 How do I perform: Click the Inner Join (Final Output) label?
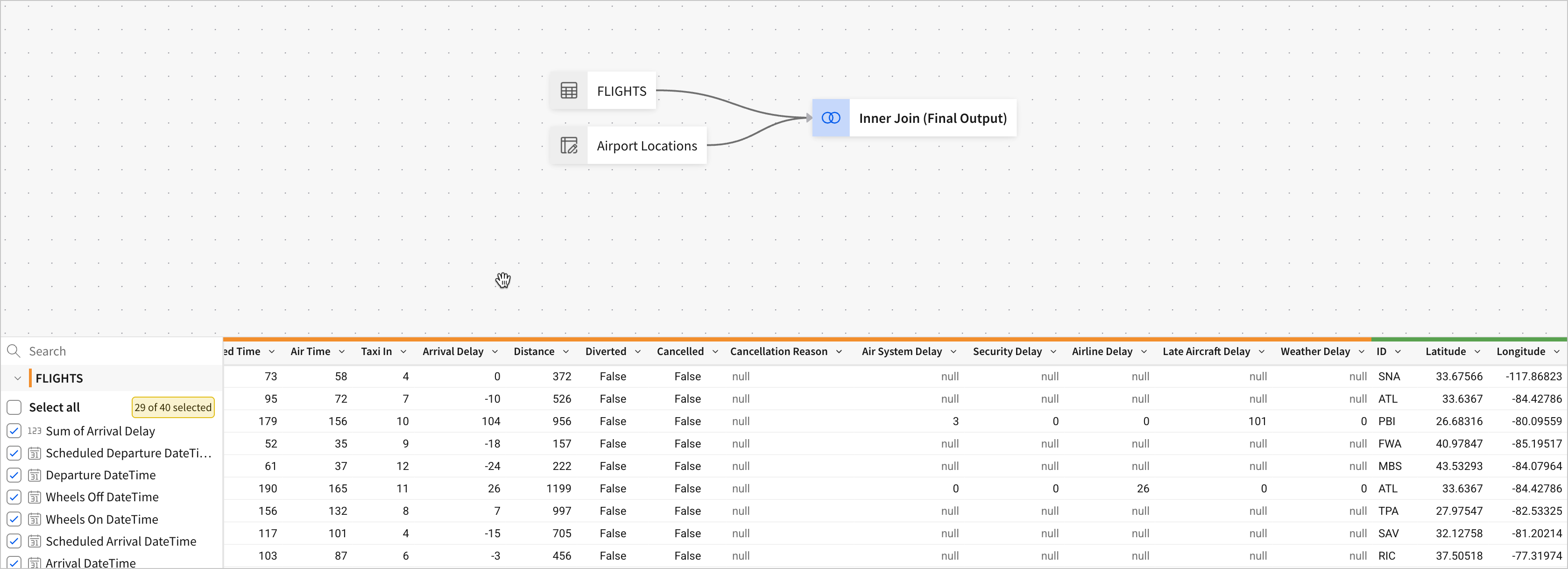click(x=932, y=118)
